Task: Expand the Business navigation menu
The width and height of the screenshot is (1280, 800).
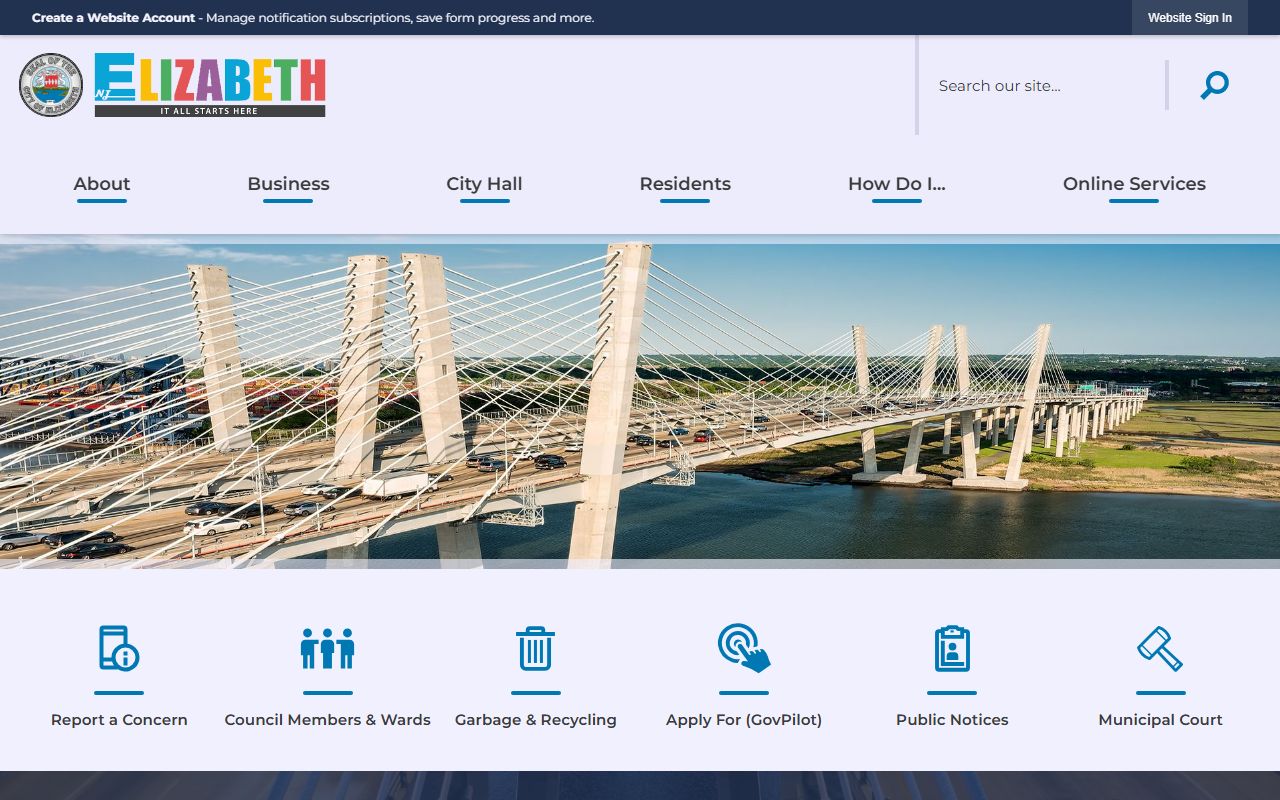Action: click(288, 184)
